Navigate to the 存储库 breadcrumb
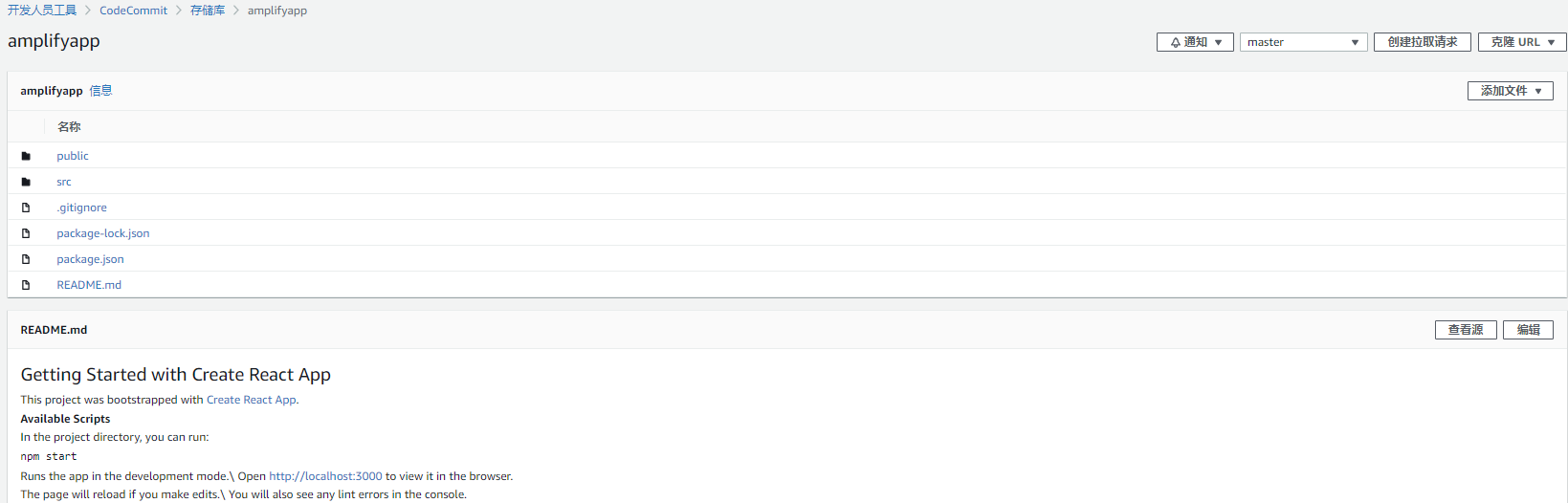 (208, 11)
